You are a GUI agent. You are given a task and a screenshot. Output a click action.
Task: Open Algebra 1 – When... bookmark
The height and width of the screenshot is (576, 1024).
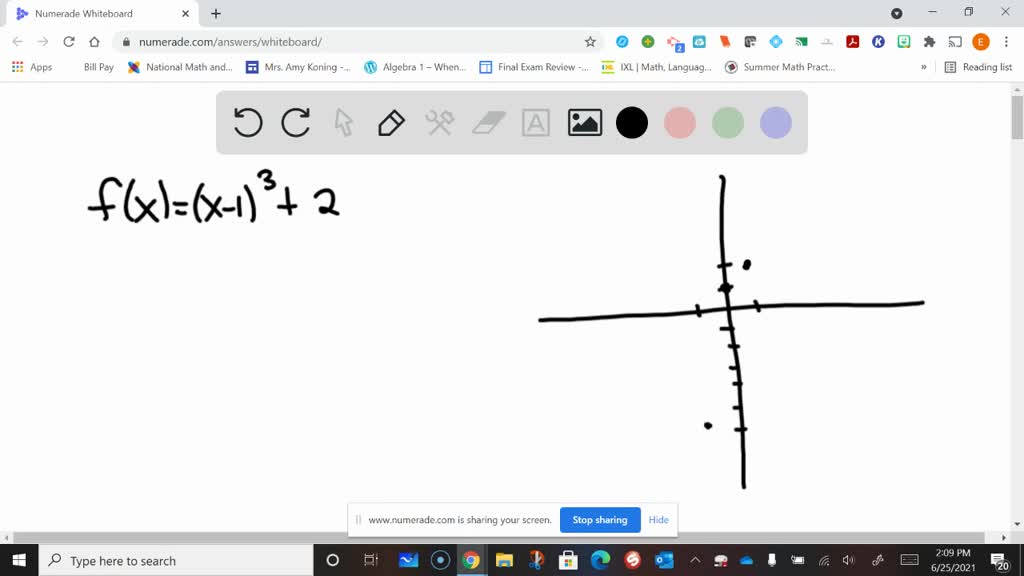point(415,67)
